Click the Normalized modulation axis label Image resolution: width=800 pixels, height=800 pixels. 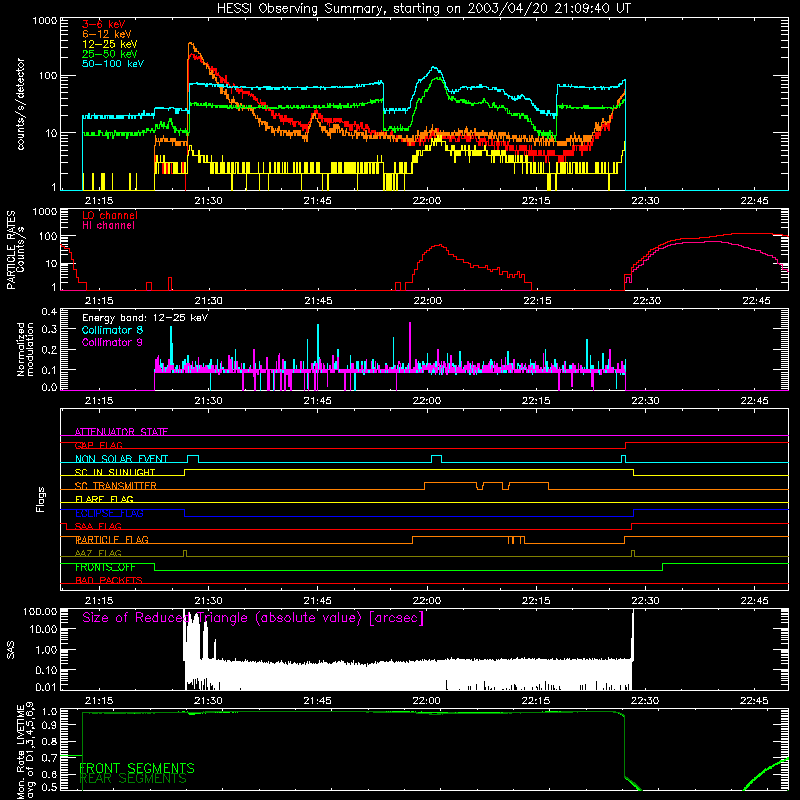[25, 349]
